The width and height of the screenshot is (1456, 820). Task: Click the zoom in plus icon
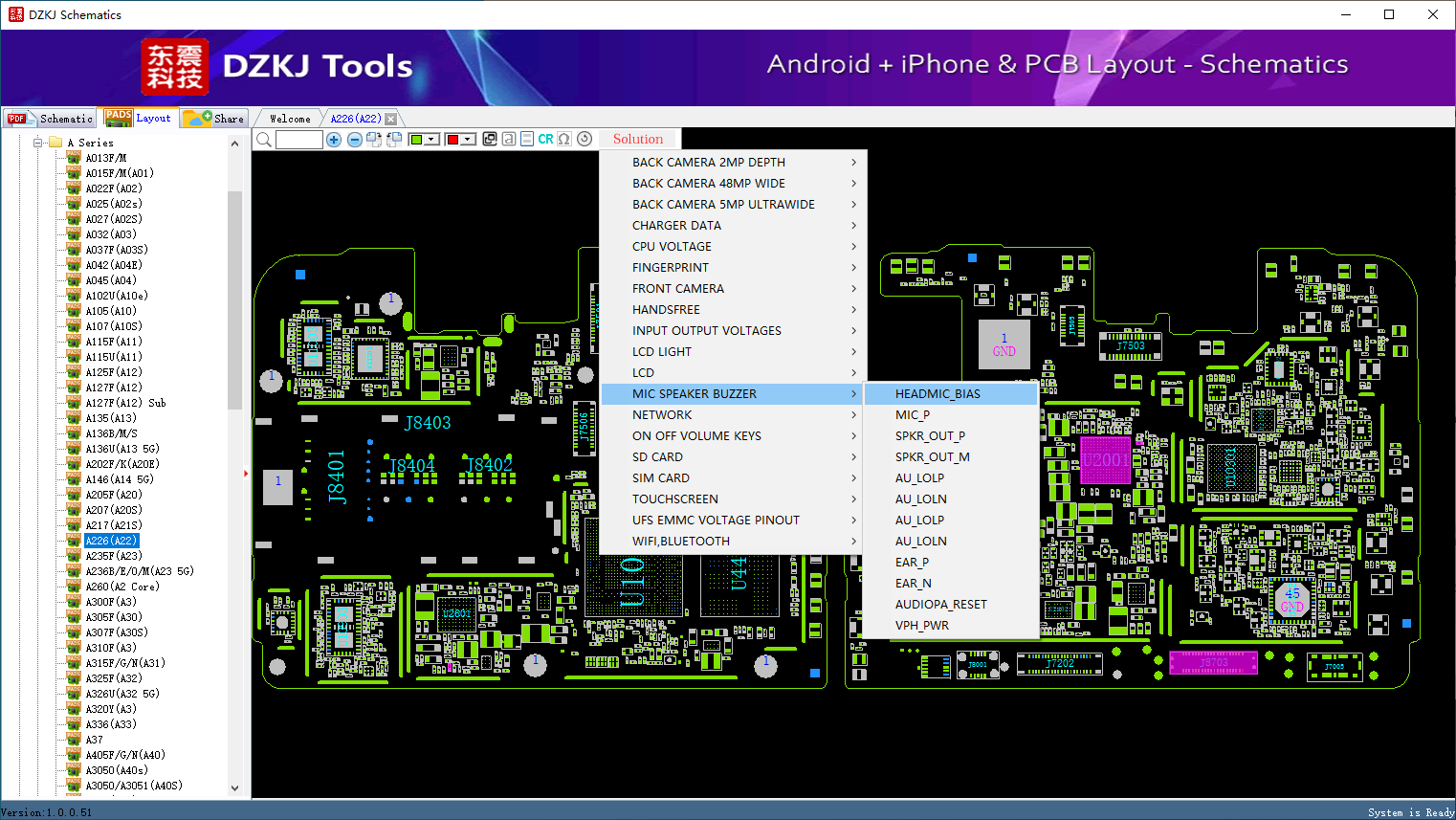coord(334,140)
